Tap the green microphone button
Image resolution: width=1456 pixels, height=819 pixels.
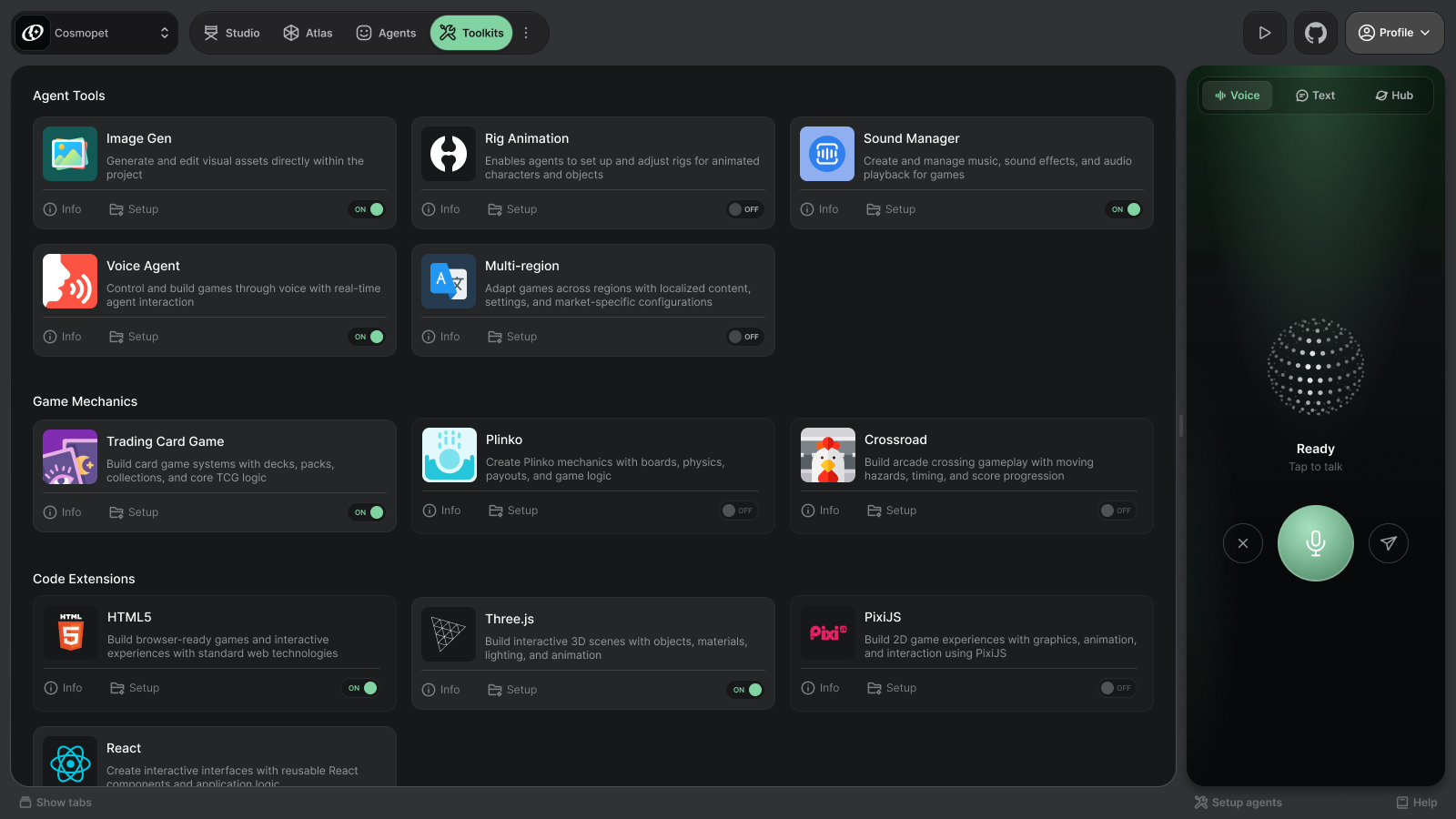1316,543
